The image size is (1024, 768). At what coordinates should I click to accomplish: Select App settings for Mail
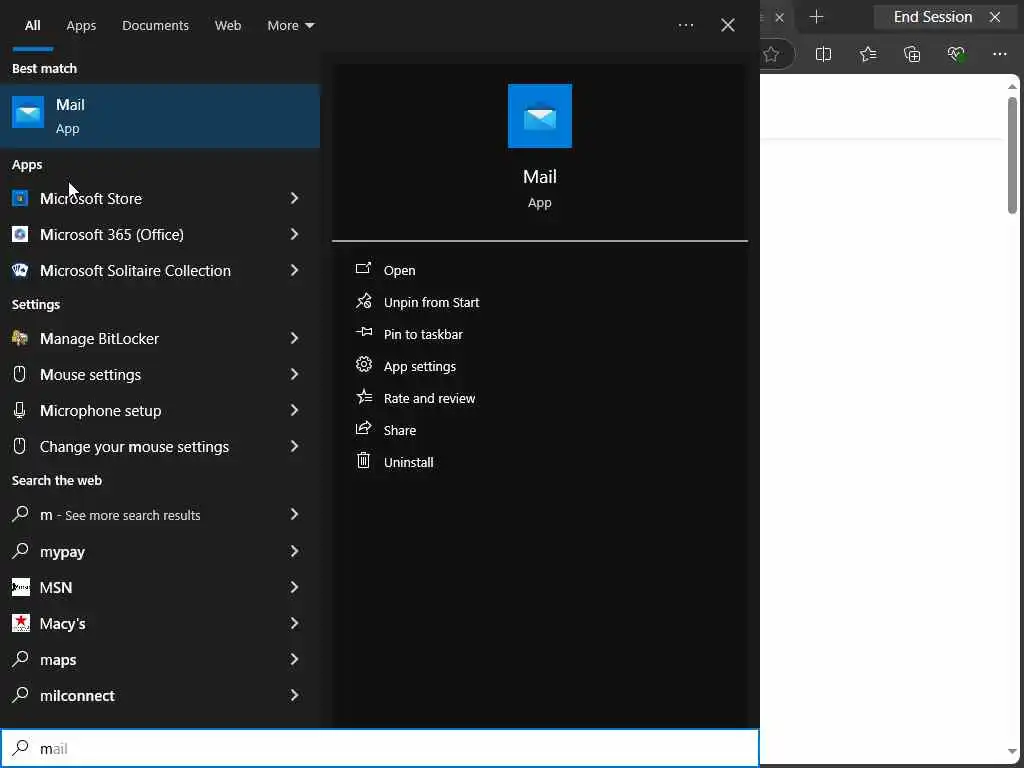coord(420,366)
